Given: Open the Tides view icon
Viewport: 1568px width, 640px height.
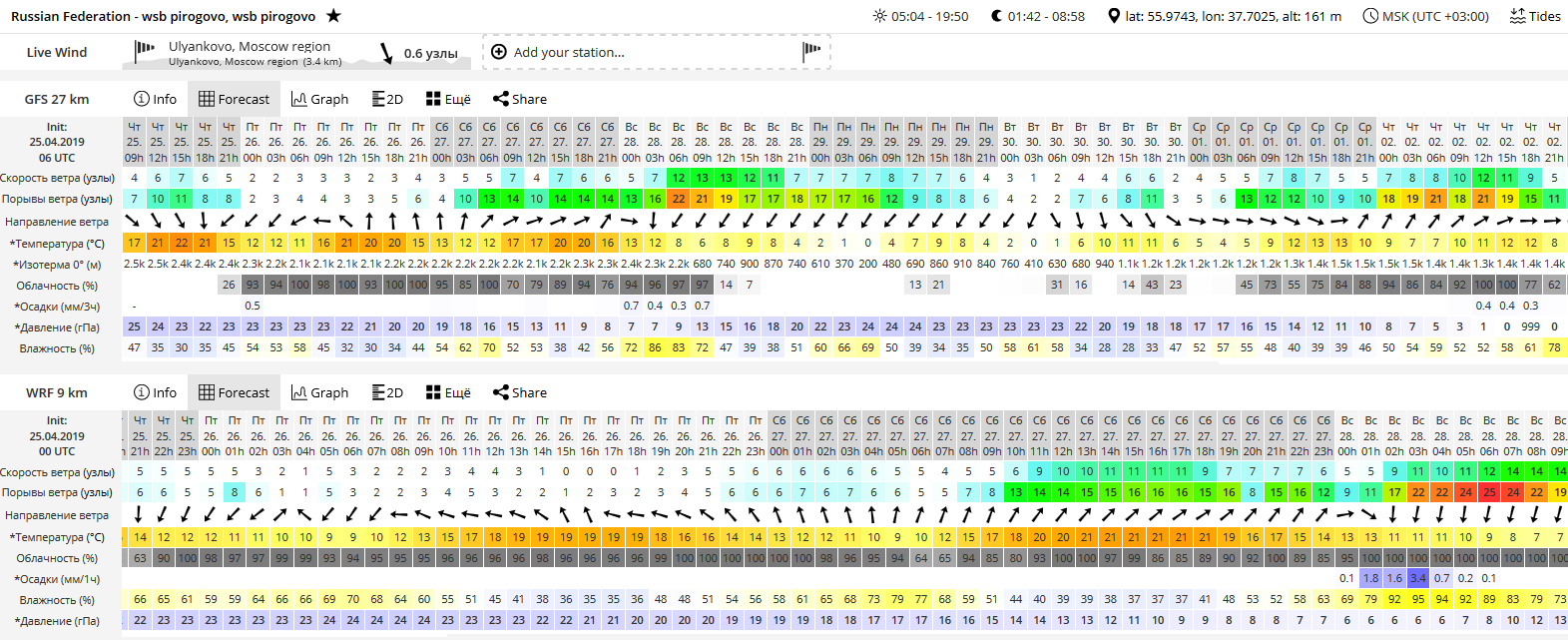Looking at the screenshot, I should [1518, 16].
